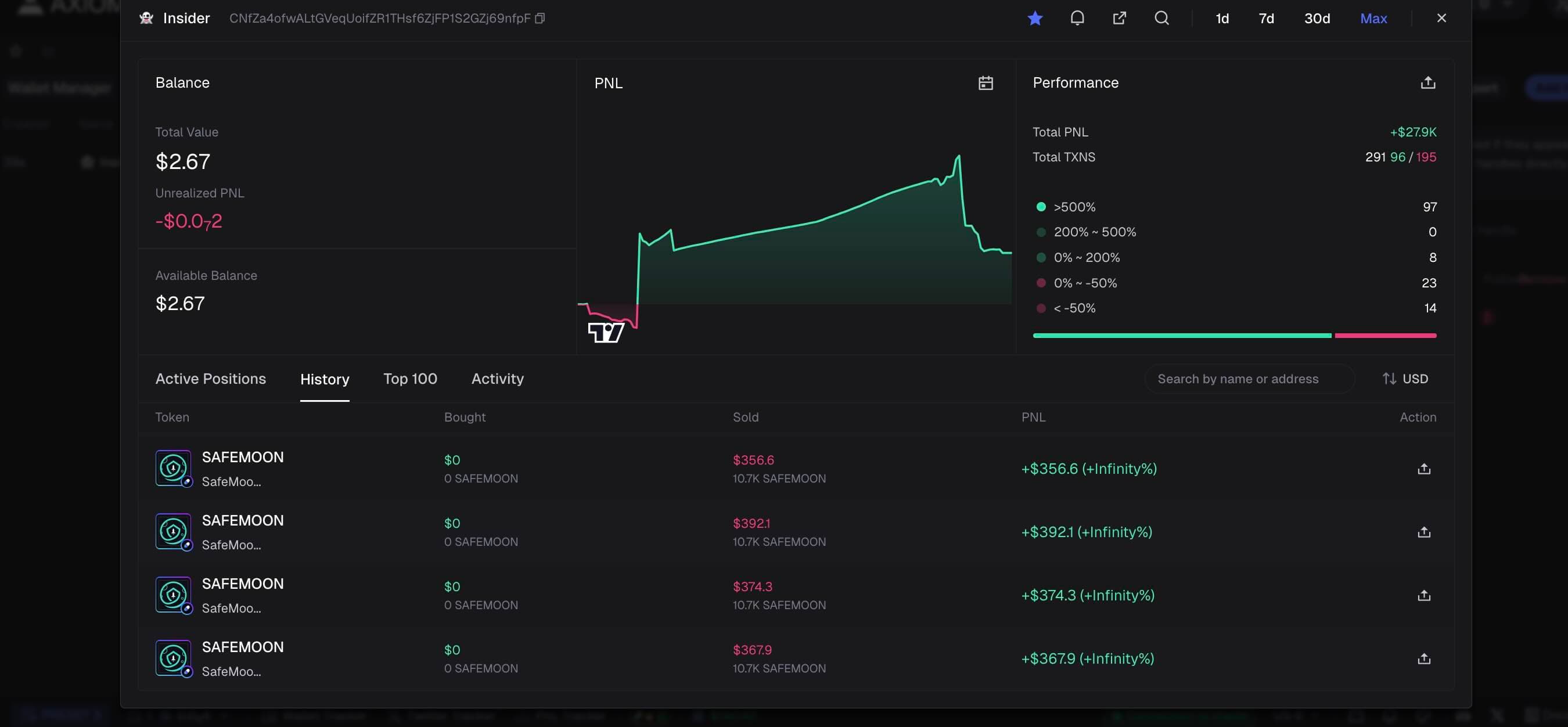
Task: Click the Total PNL +$27.9K value
Action: (x=1413, y=132)
